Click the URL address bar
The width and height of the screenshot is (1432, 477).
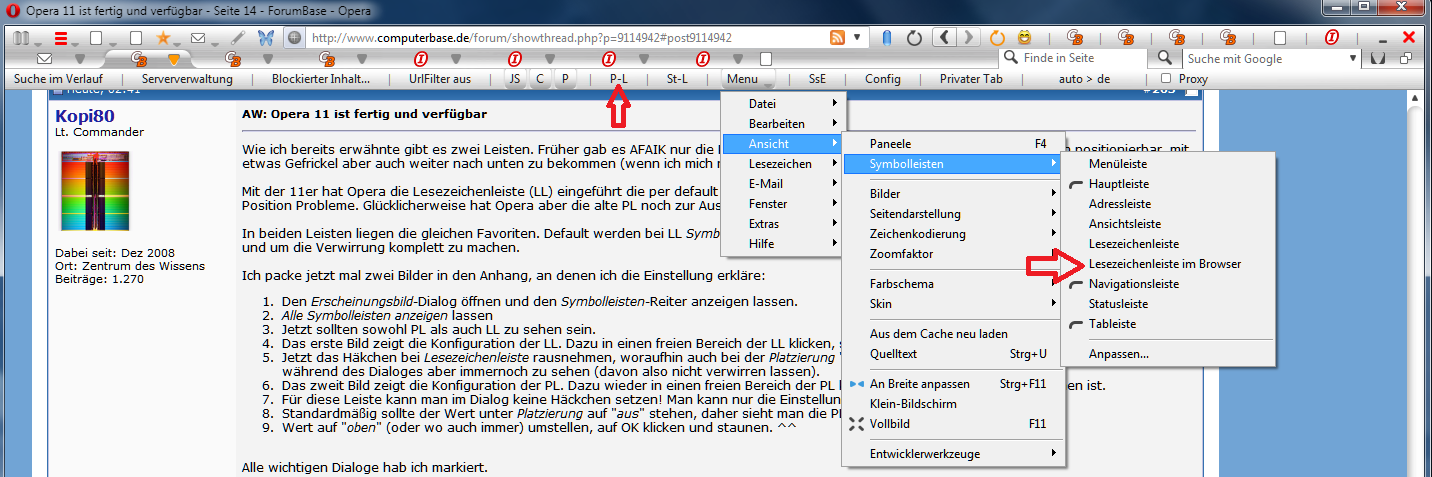click(568, 38)
